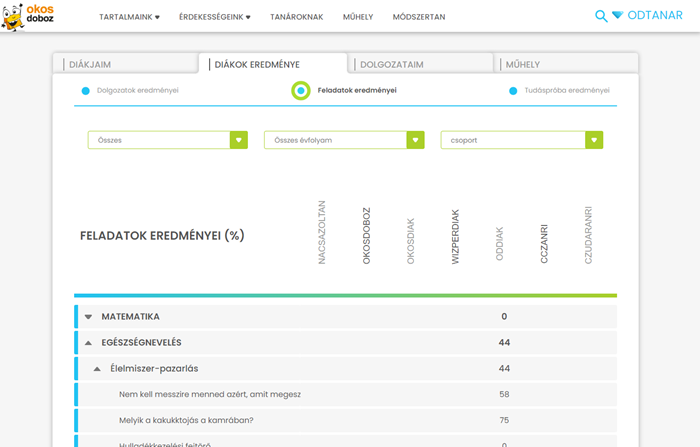This screenshot has height=447, width=700.
Task: Open MŰHELY in top navigation
Action: coord(358,17)
